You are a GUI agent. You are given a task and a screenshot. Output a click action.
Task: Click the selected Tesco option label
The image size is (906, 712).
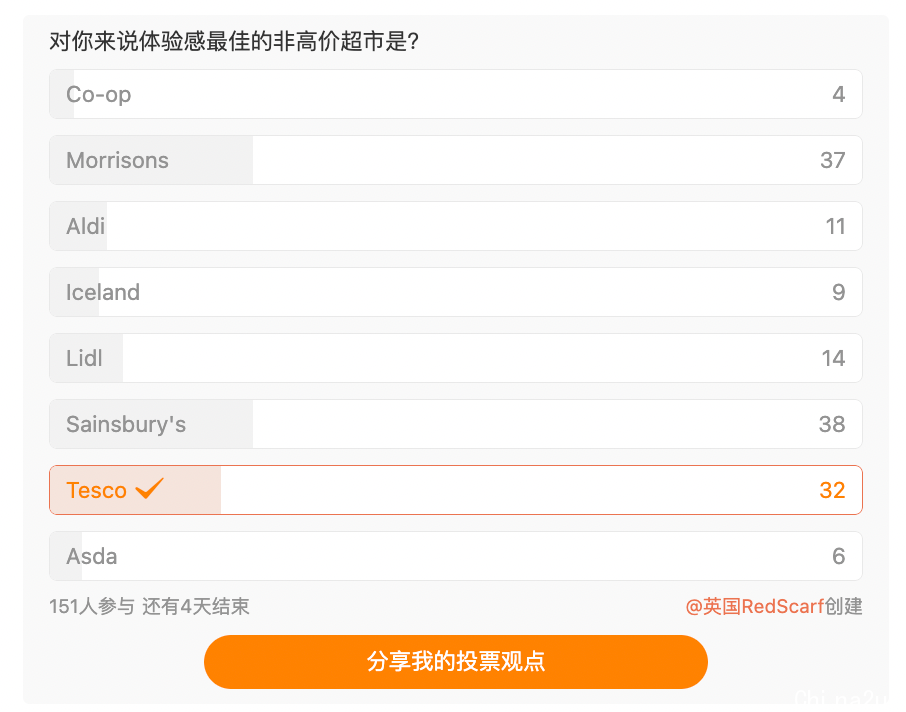point(96,491)
